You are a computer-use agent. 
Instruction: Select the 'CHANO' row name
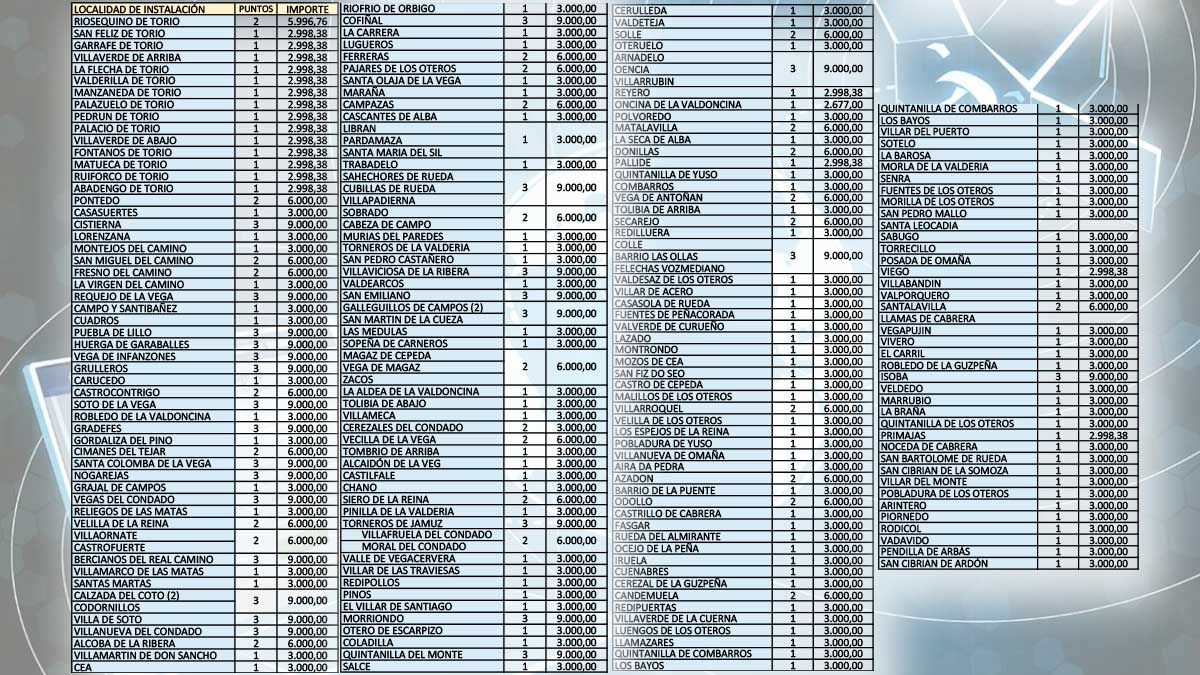[x=361, y=487]
